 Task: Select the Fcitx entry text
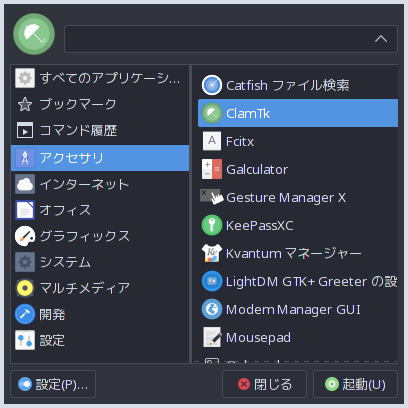click(240, 142)
